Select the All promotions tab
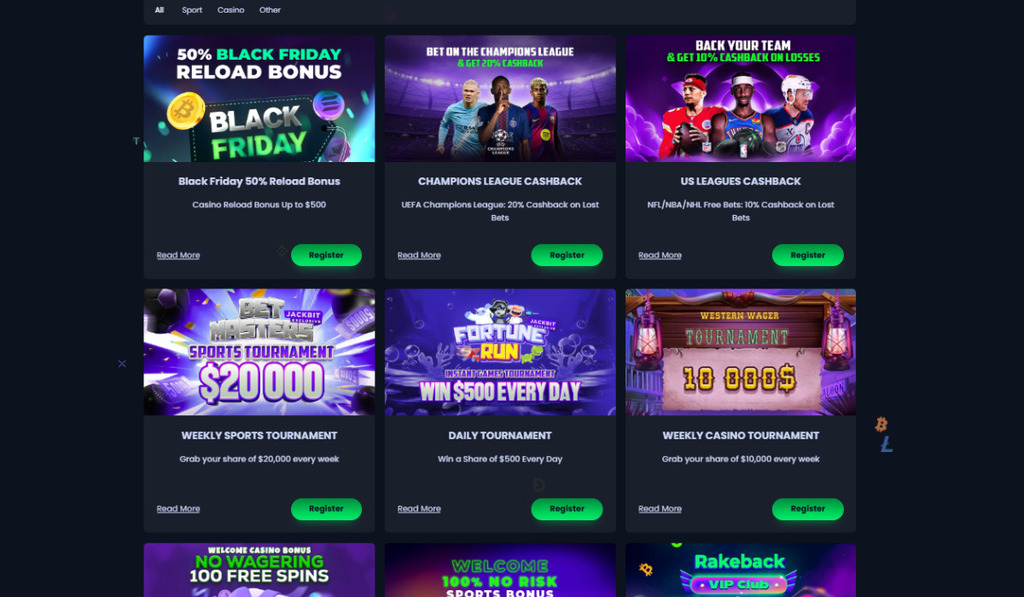This screenshot has width=1024, height=597. (159, 10)
